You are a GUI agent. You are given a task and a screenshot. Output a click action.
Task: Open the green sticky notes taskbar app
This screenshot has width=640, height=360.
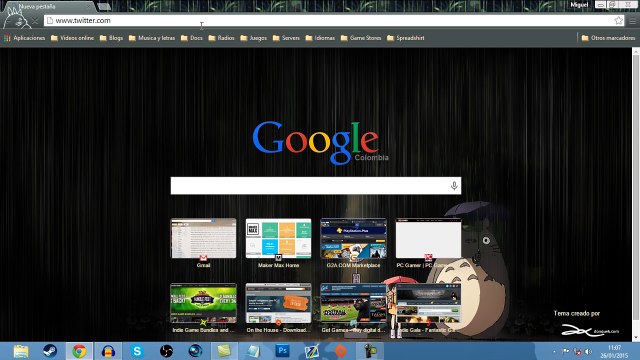tap(224, 351)
